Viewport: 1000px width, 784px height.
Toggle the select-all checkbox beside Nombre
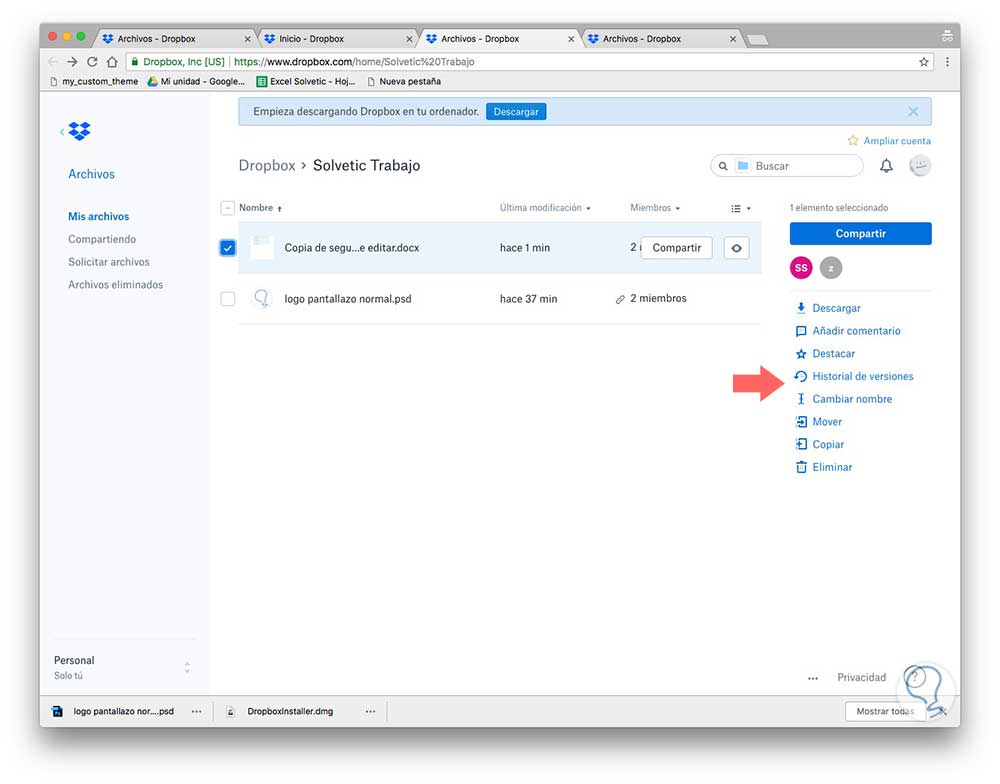227,208
